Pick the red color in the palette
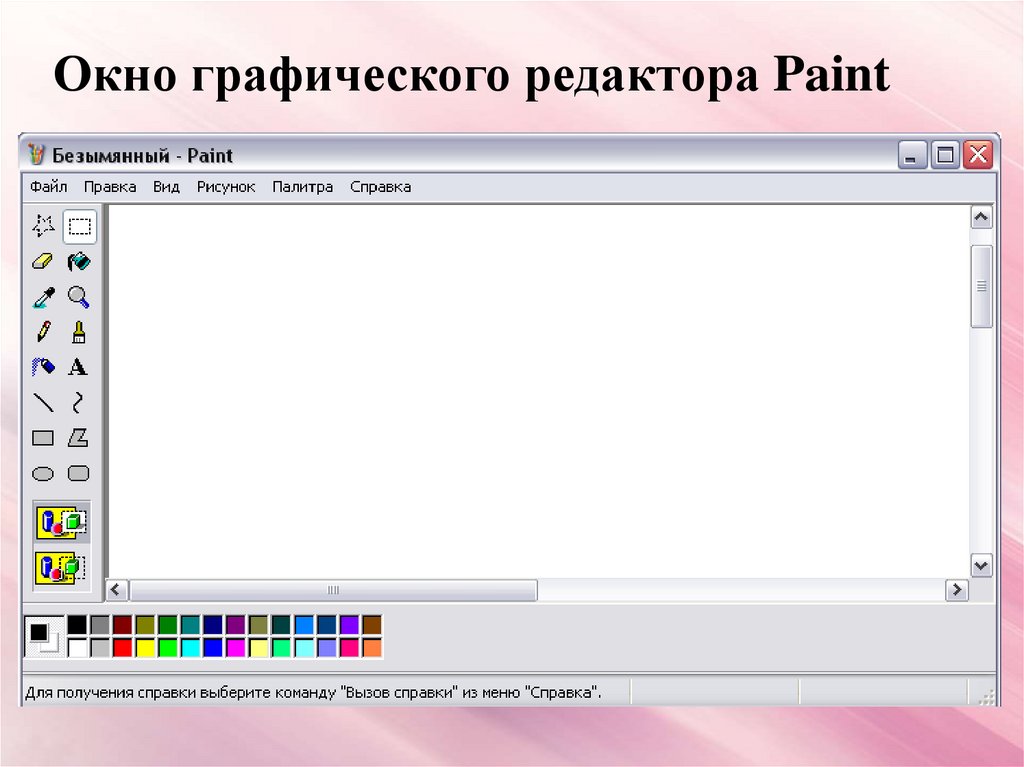 pos(122,647)
